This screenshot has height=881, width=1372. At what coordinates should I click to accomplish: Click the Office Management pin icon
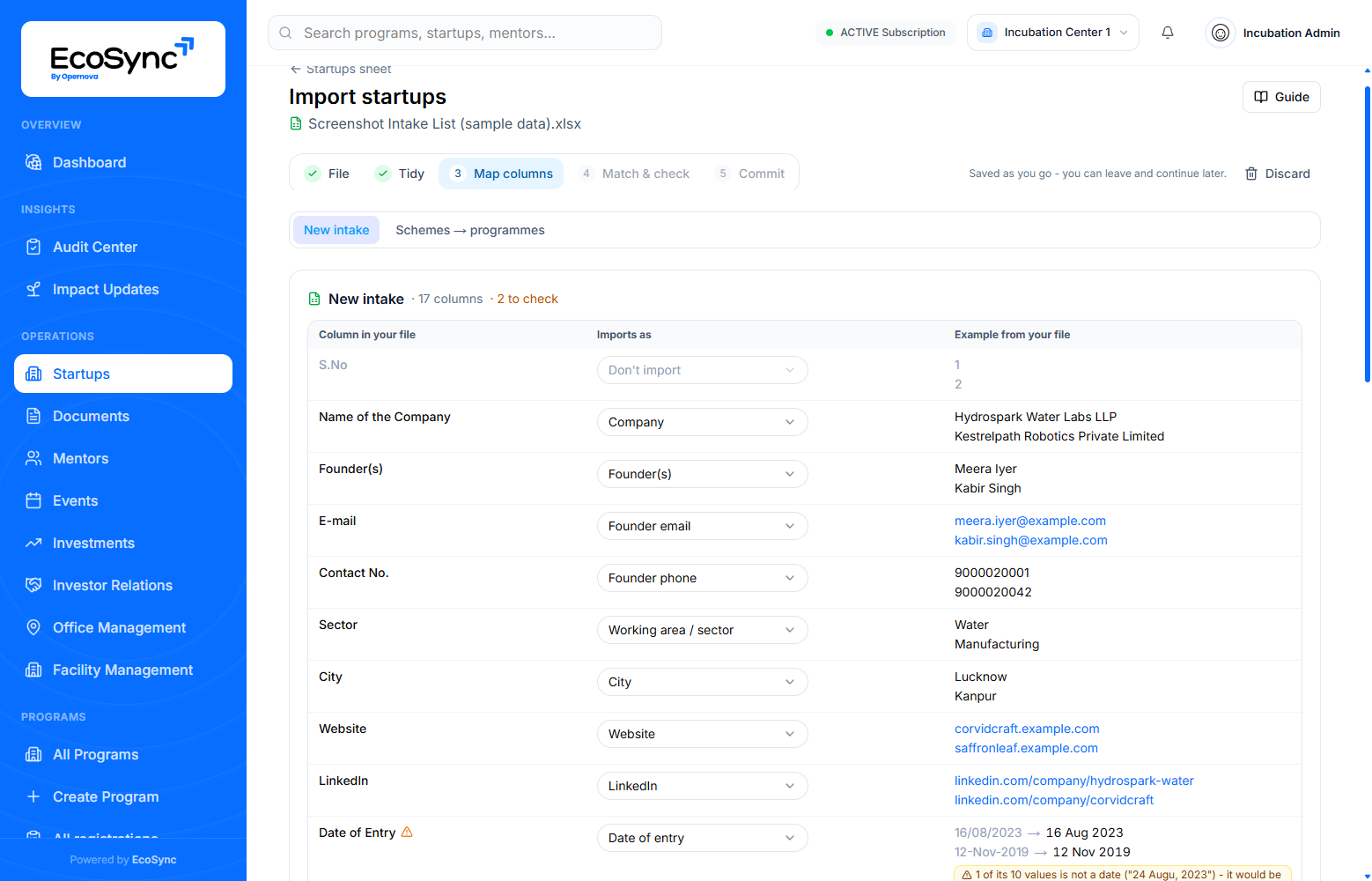click(x=33, y=627)
